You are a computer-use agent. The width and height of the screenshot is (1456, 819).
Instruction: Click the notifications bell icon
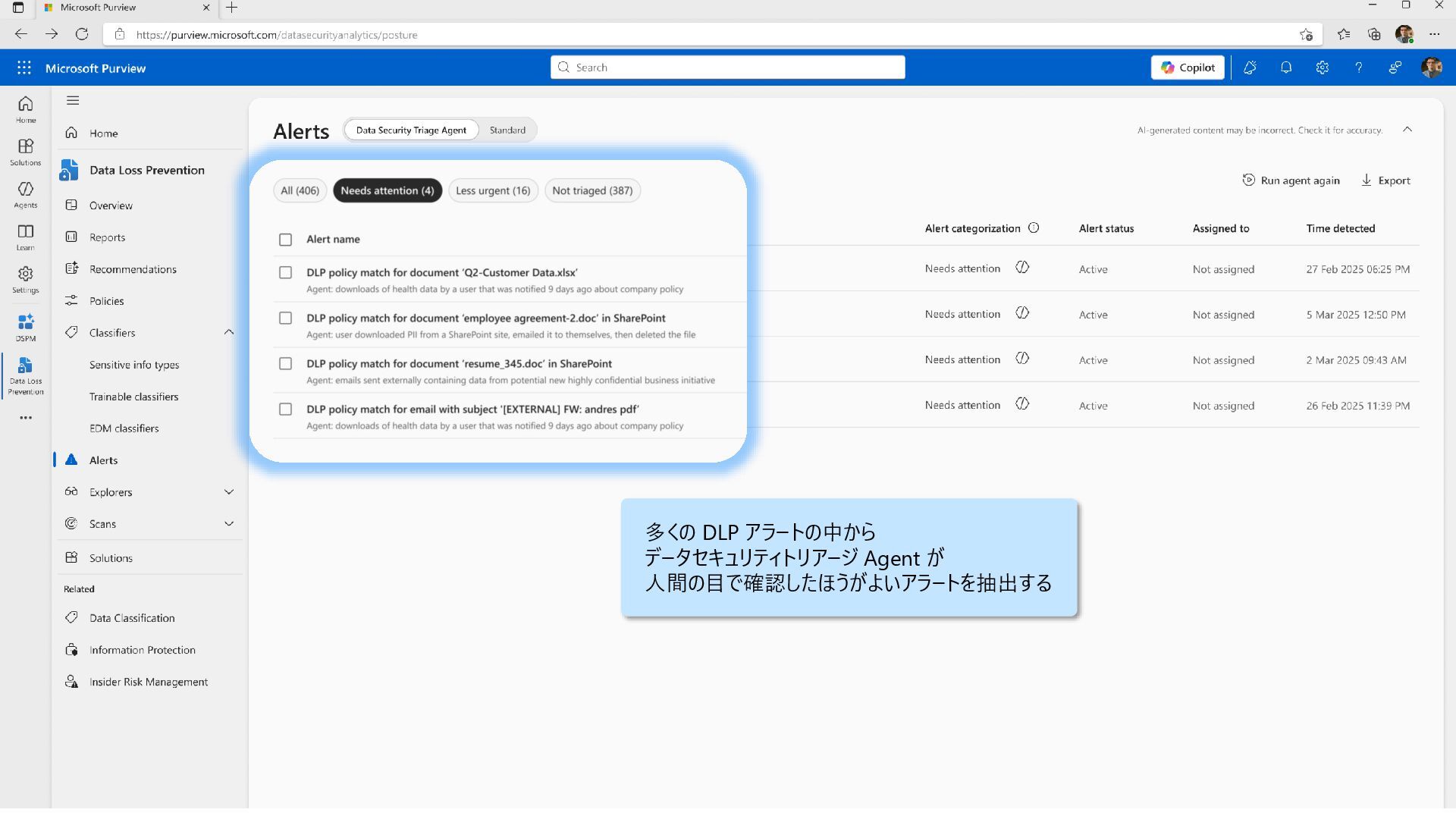coord(1285,67)
